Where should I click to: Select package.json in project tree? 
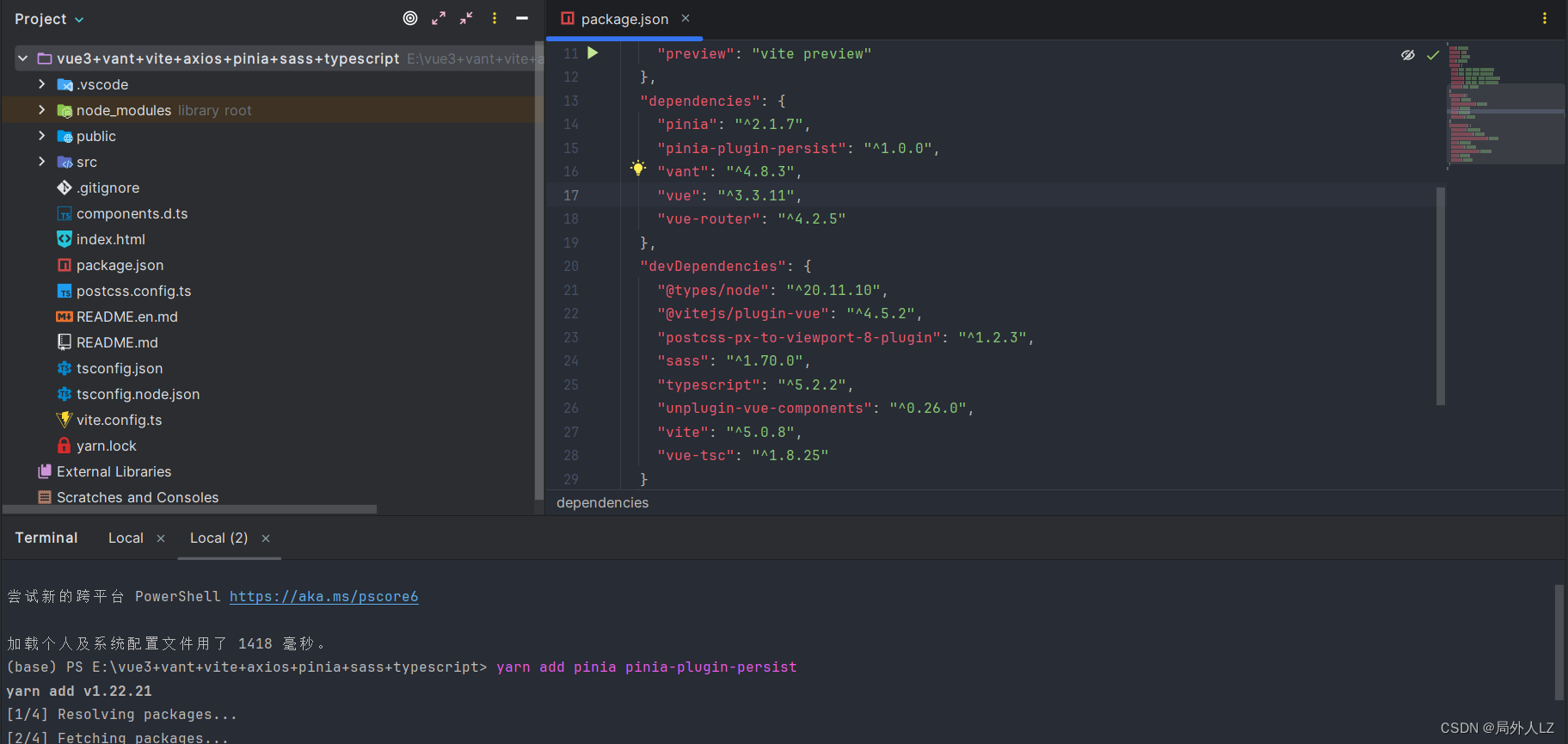(120, 265)
